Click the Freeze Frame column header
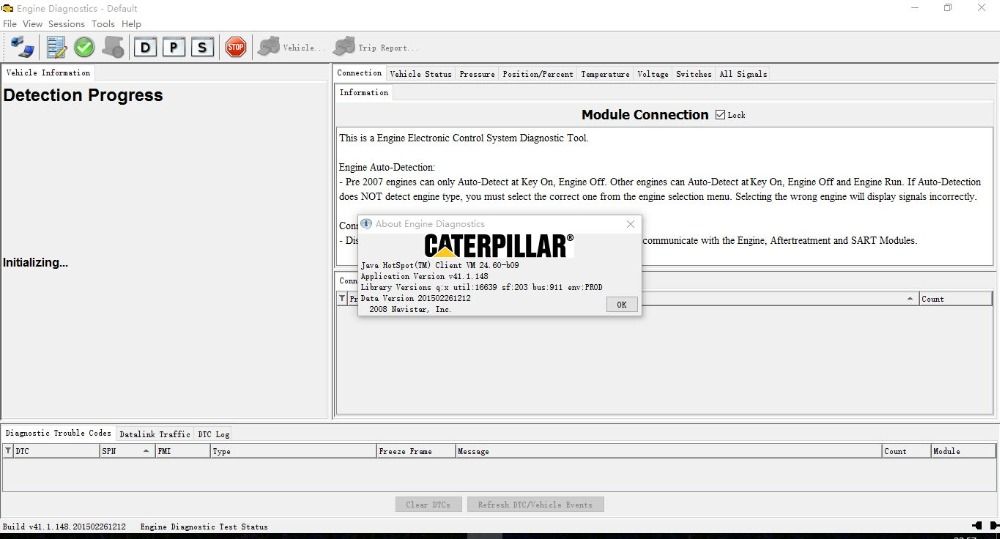This screenshot has height=539, width=1000. pyautogui.click(x=415, y=451)
